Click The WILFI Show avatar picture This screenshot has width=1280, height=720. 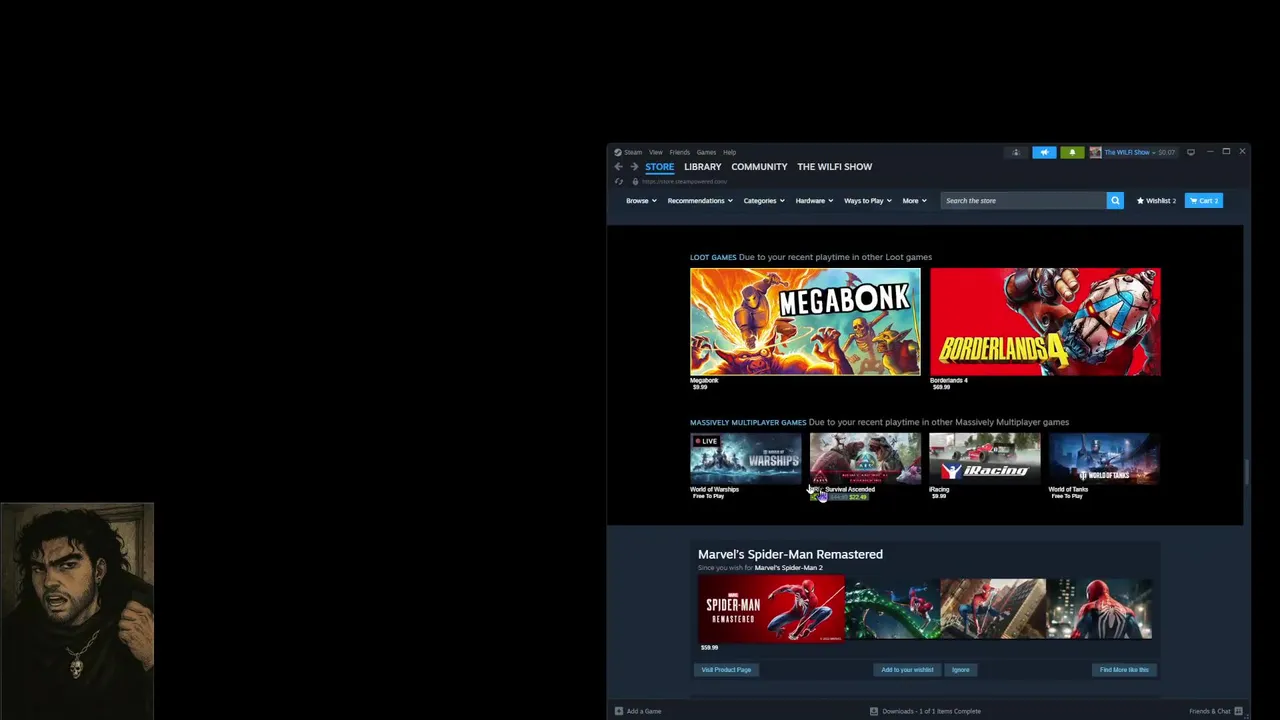click(1095, 152)
